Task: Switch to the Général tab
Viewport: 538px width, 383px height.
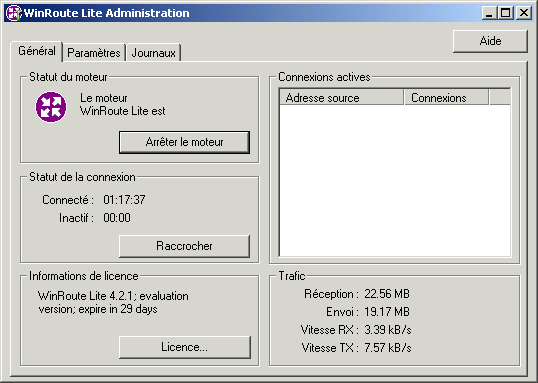Action: pyautogui.click(x=37, y=51)
